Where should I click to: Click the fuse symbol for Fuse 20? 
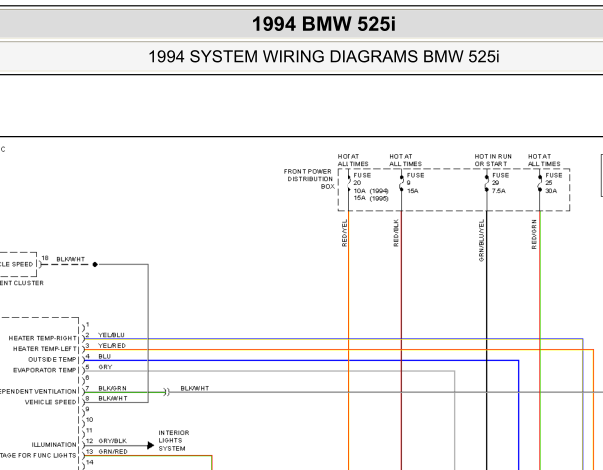click(349, 183)
